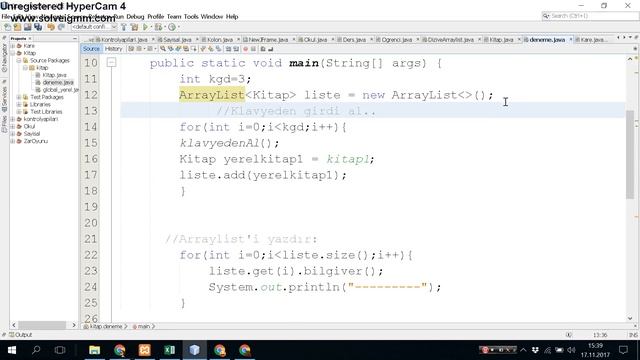Click the Profile Project toolbar icon

(x=172, y=27)
